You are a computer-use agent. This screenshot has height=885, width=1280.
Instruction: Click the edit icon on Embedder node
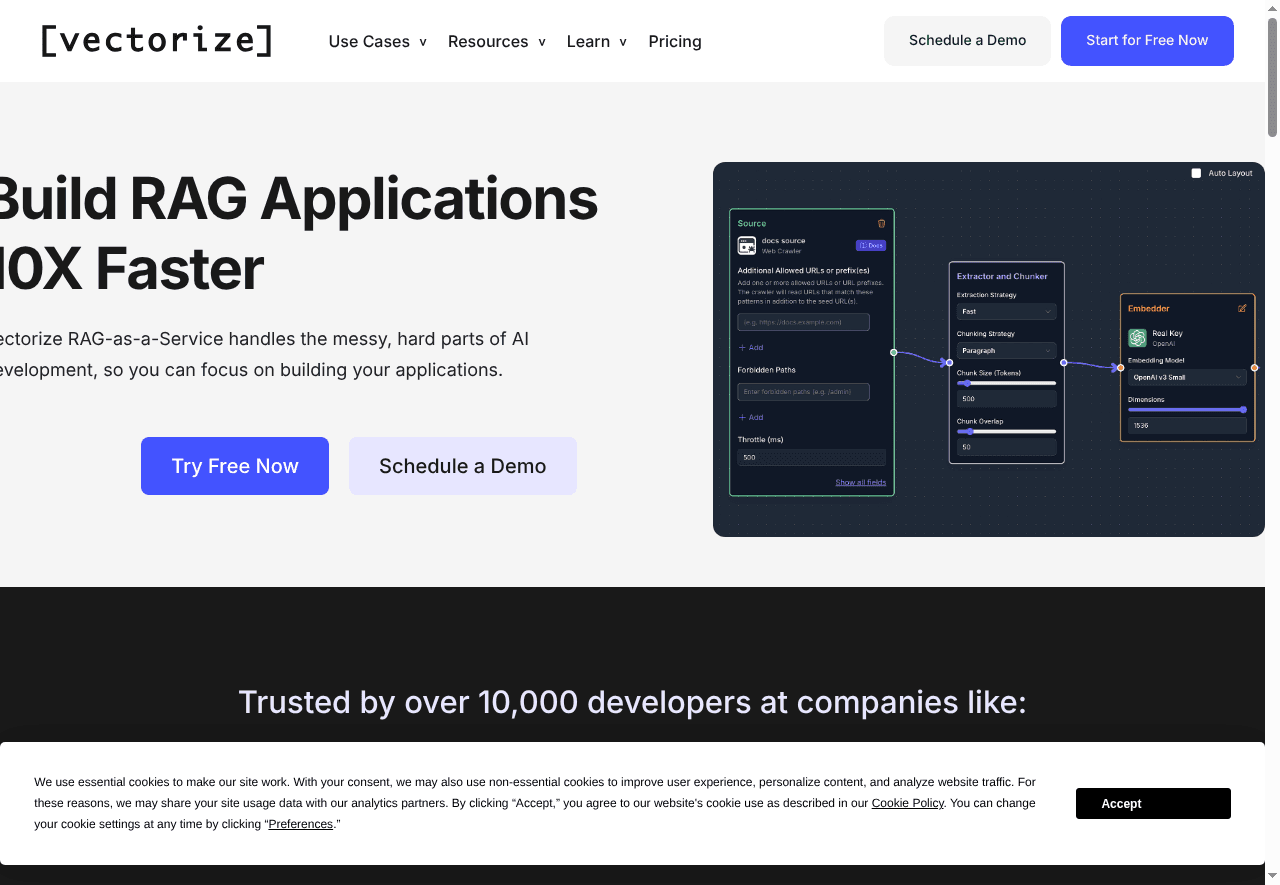1242,308
